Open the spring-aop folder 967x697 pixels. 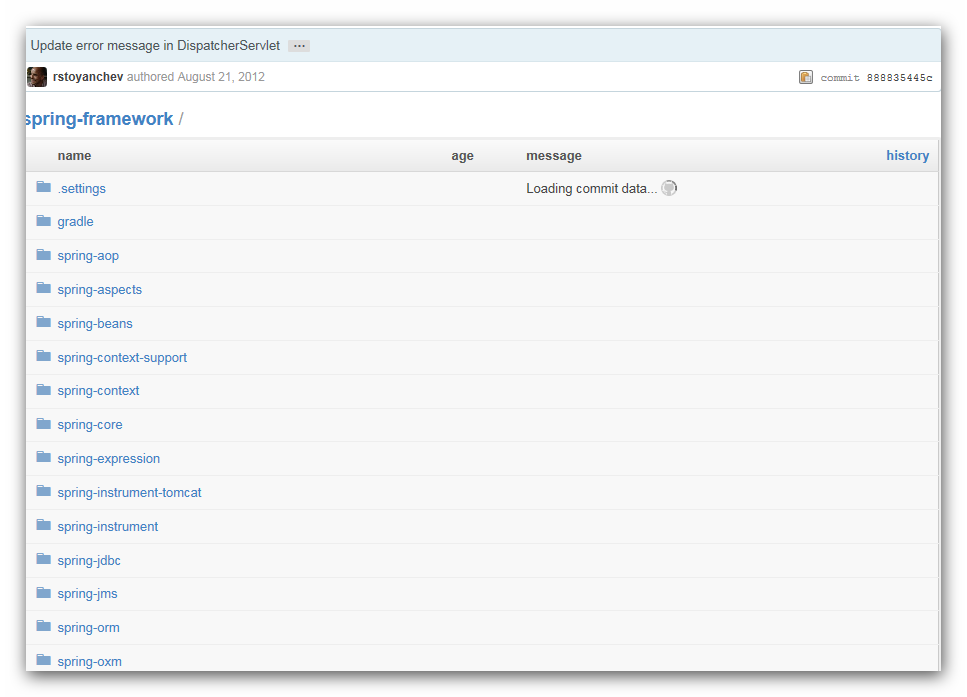click(x=88, y=256)
